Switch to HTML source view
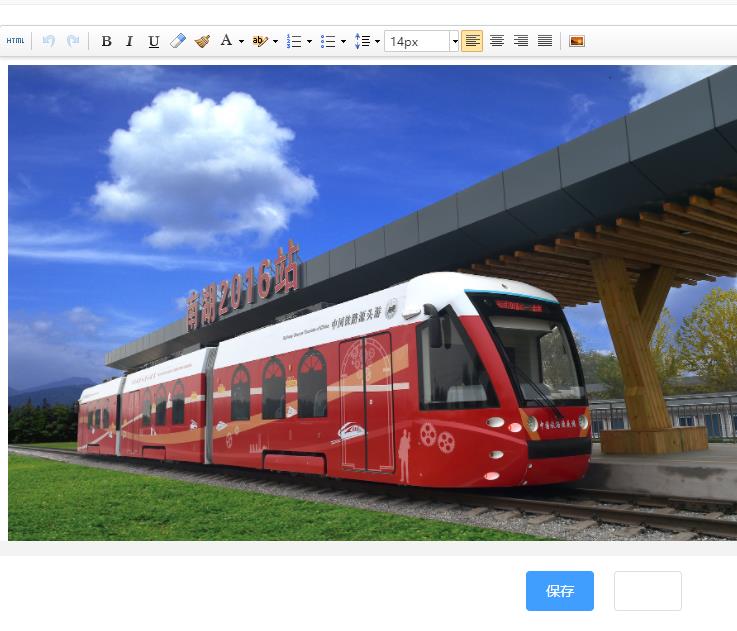The image size is (737, 631). tap(15, 41)
